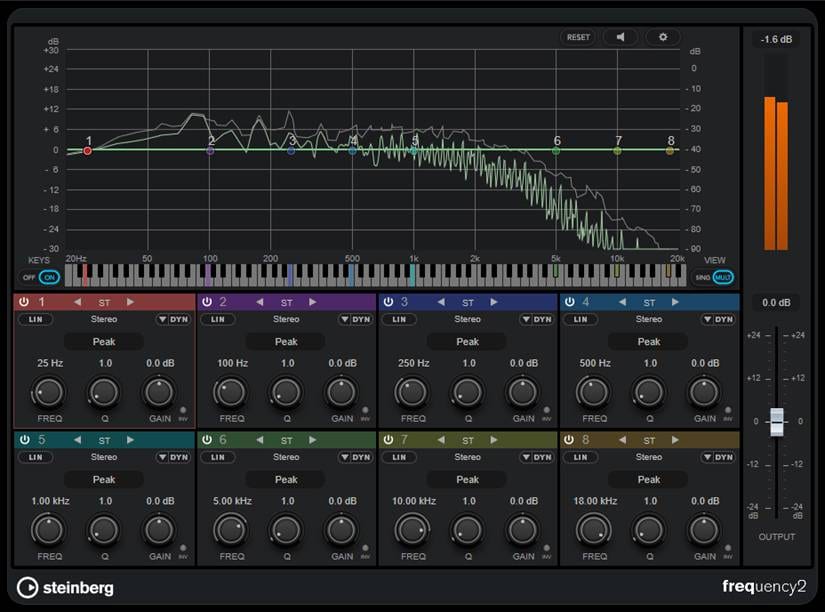Open band 3 DYN dropdown
Screen dimensions: 825x612
[537, 319]
